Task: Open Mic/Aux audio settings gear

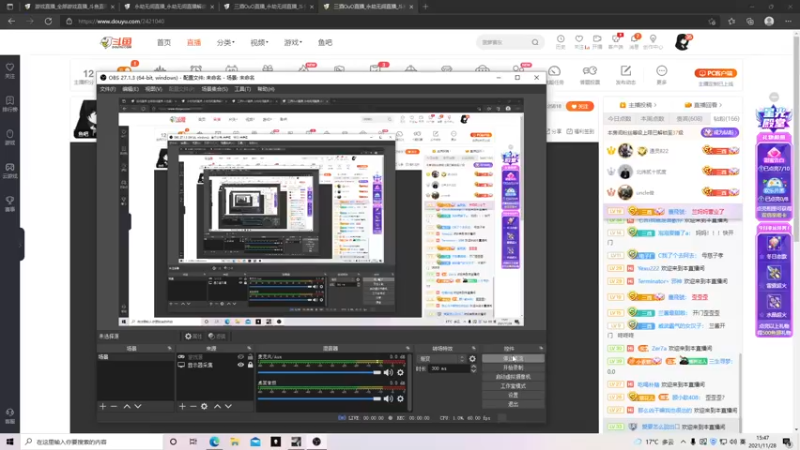Action: click(x=401, y=372)
